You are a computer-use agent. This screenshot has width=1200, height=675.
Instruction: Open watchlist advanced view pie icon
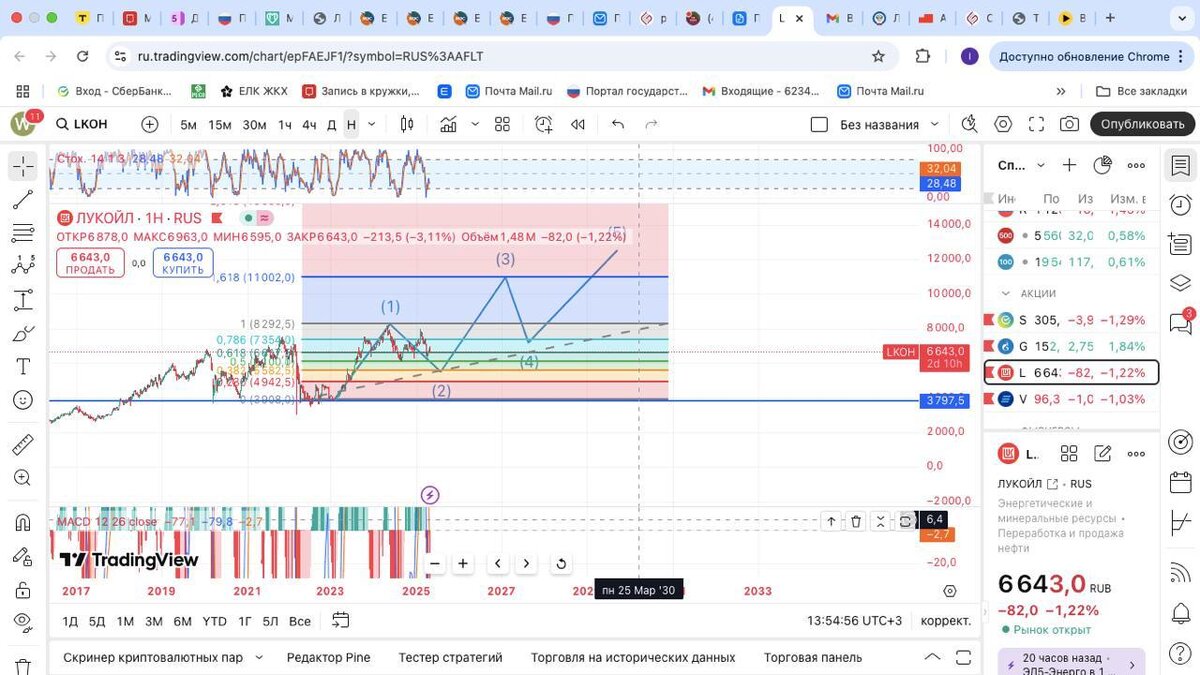[1103, 165]
